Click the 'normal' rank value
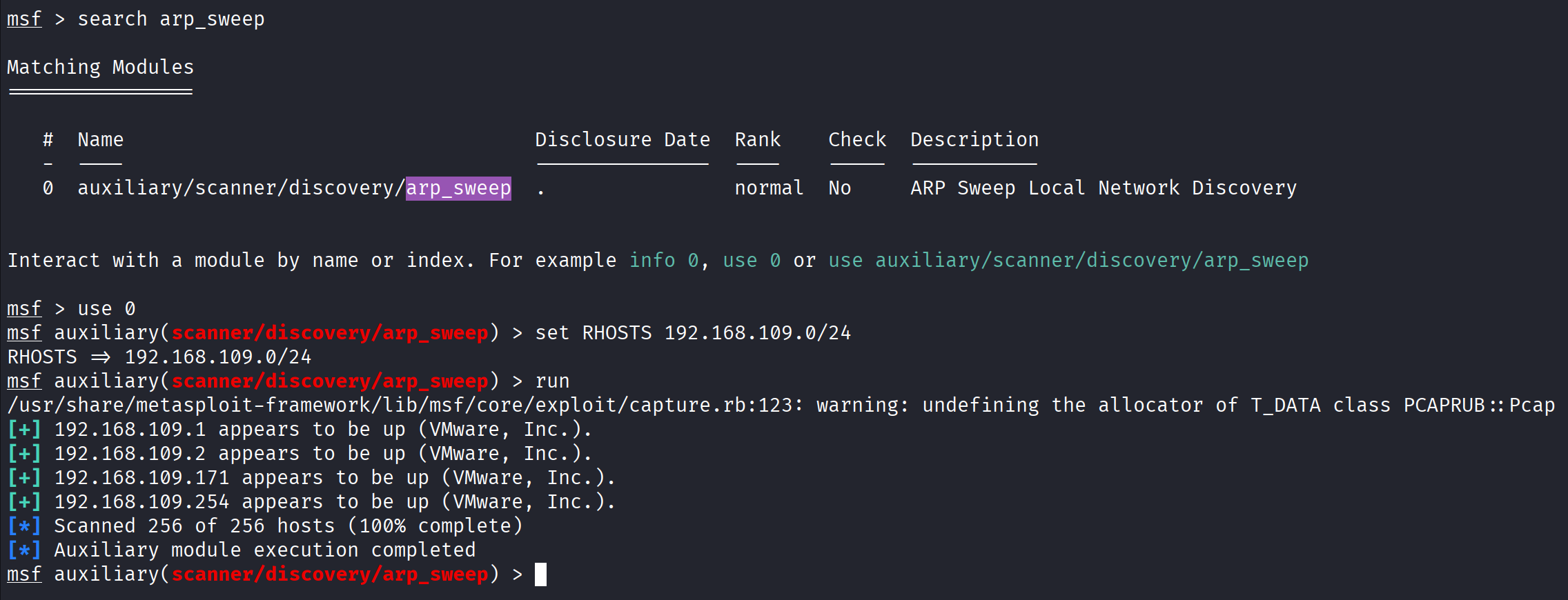Image resolution: width=1568 pixels, height=600 pixels. tap(769, 188)
